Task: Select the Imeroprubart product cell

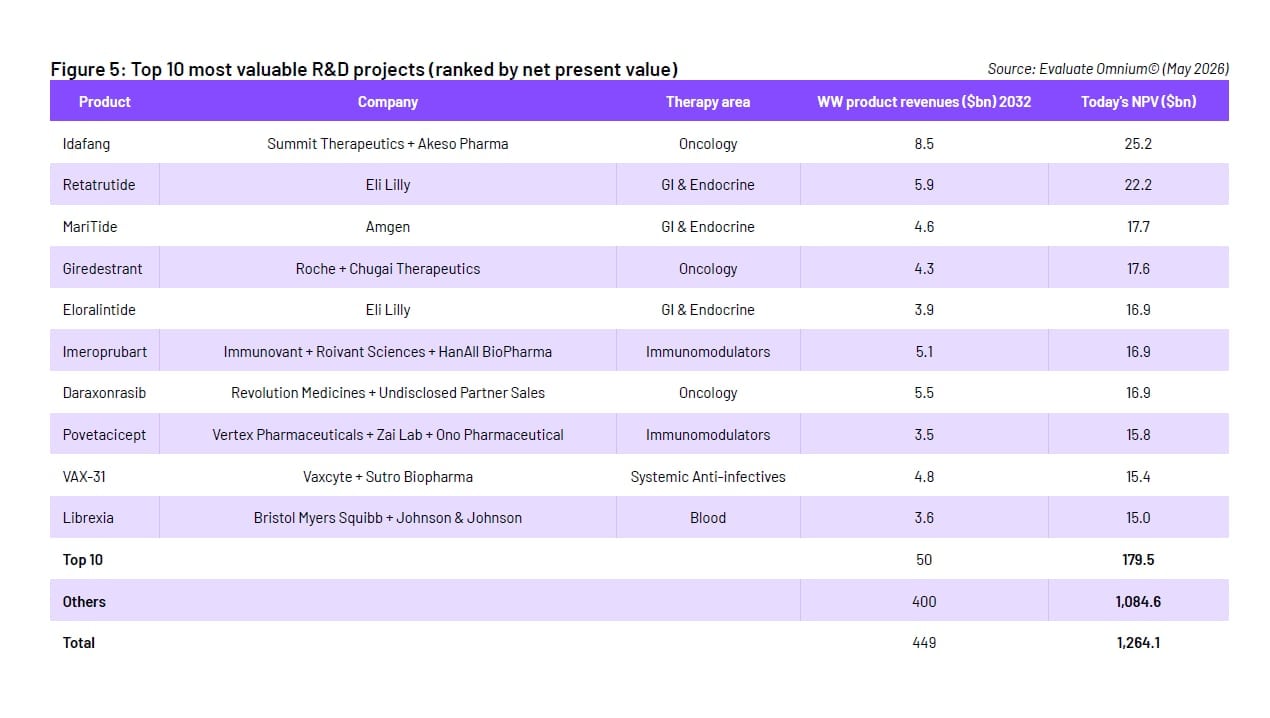Action: (x=105, y=352)
